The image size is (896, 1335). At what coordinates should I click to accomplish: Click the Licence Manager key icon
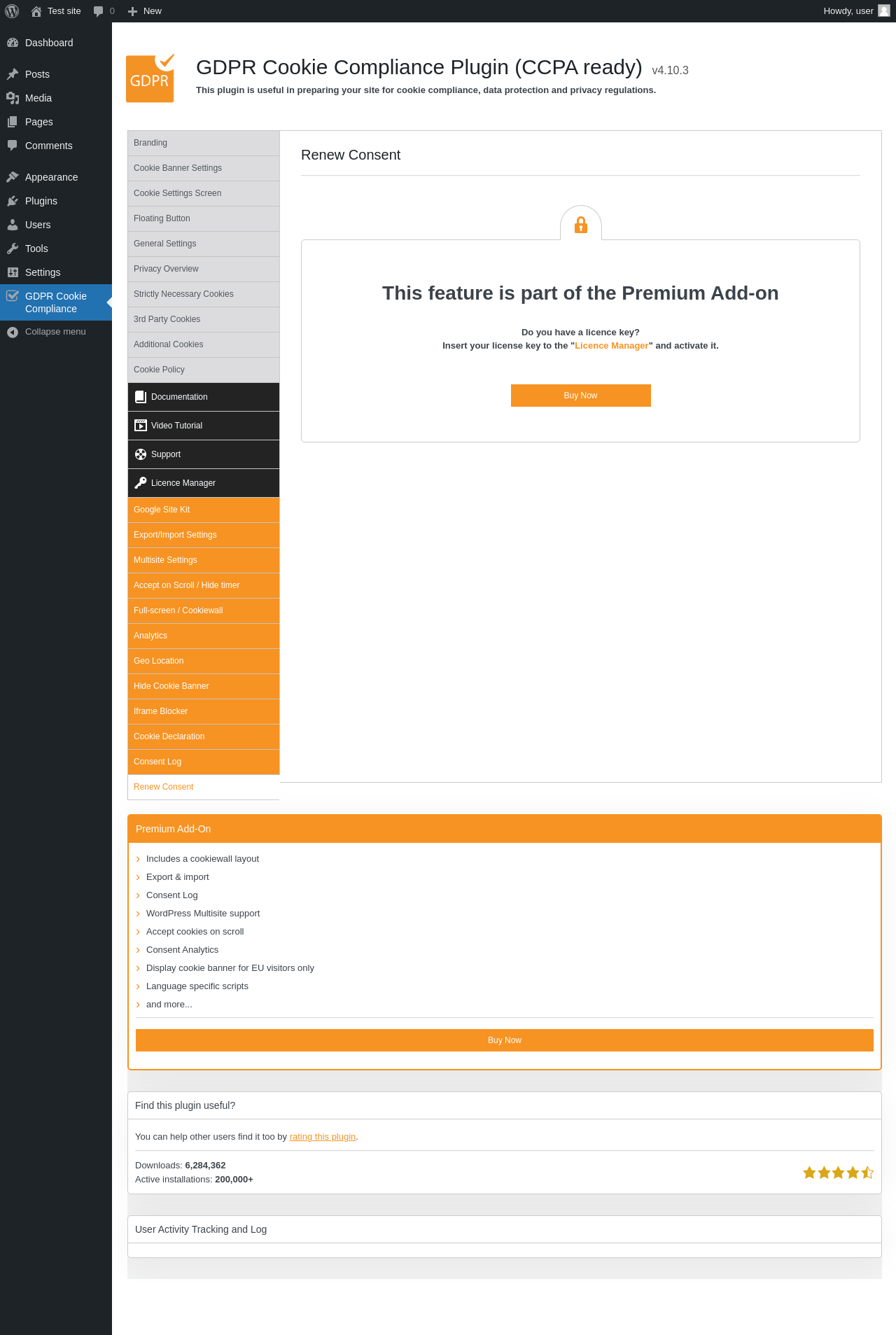[x=141, y=483]
